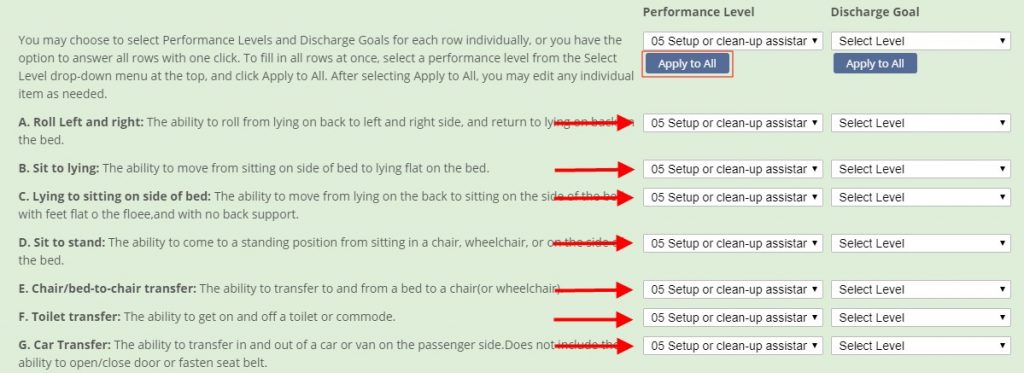This screenshot has height=373, width=1024.
Task: Open Roll Left and right discharge goal dropdown
Action: pos(921,123)
